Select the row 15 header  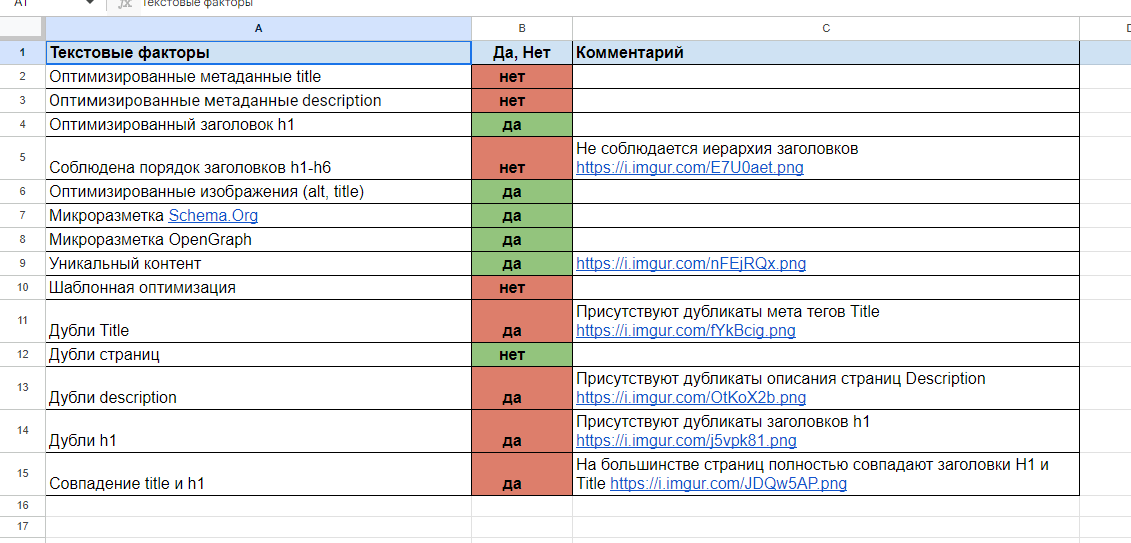[x=22, y=474]
